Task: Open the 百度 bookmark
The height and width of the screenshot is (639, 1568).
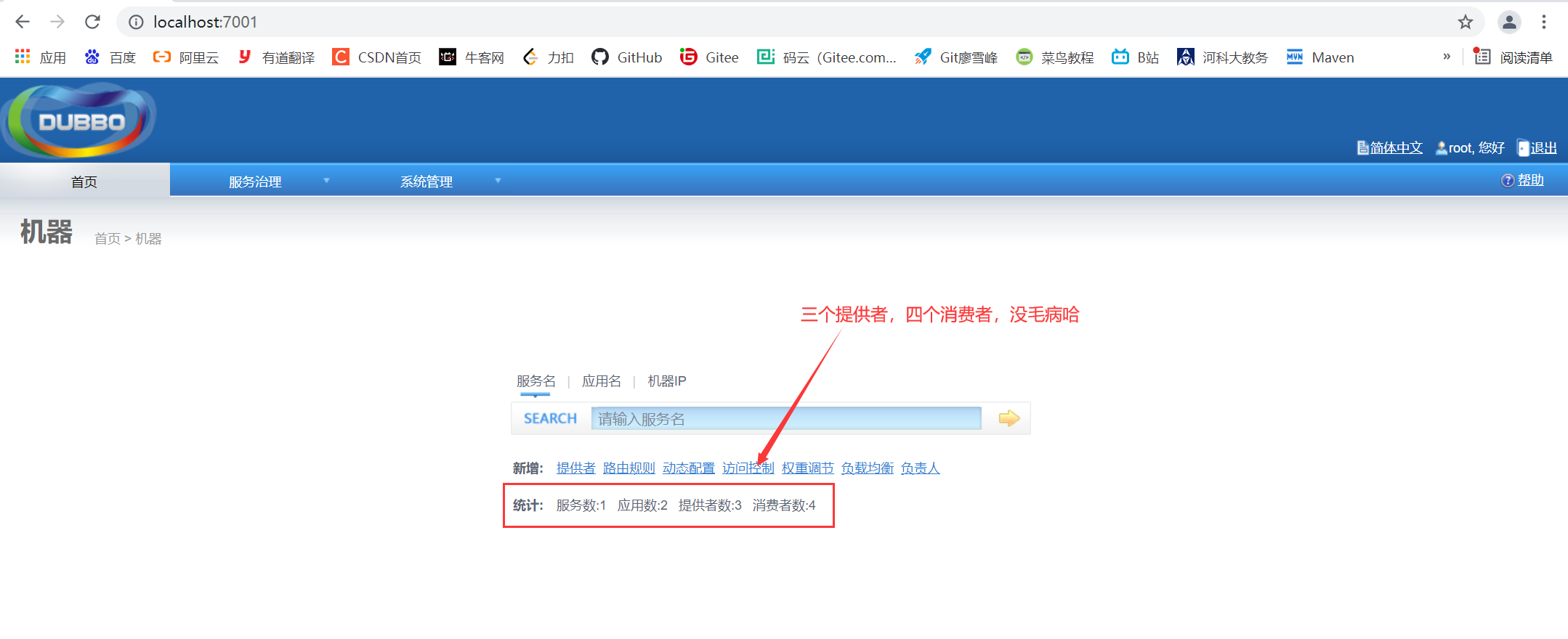Action: tap(110, 57)
